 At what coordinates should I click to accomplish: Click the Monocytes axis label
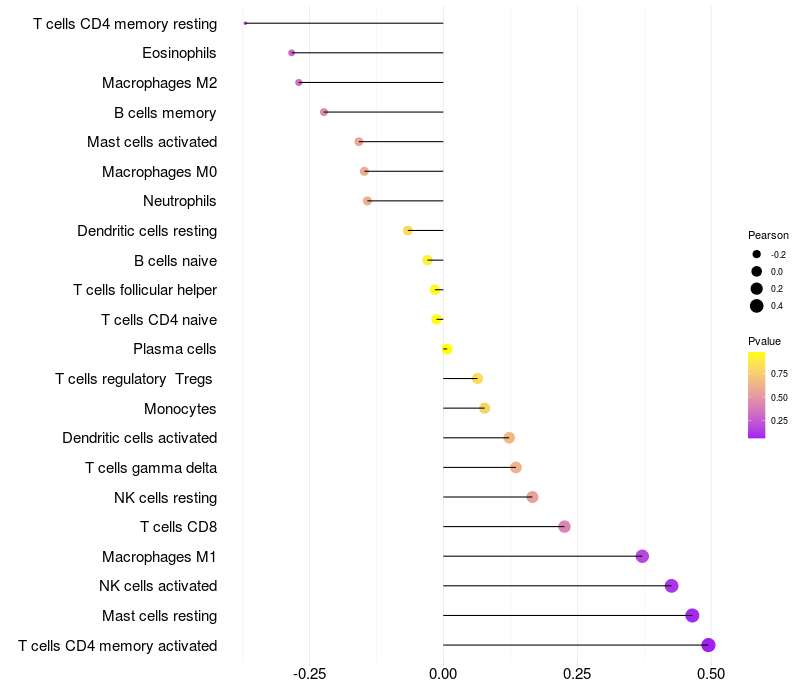tap(180, 409)
